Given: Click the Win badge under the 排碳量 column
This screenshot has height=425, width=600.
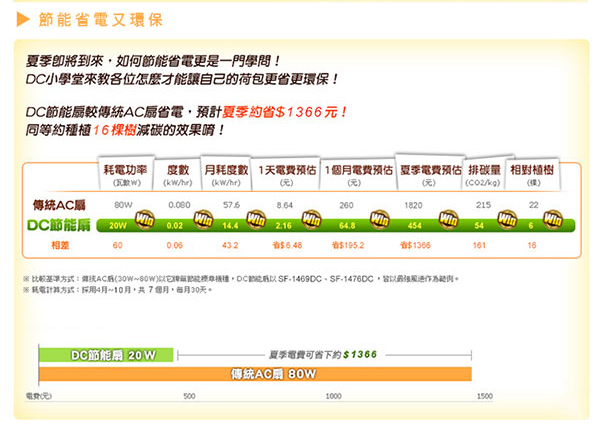Looking at the screenshot, I should 505,219.
